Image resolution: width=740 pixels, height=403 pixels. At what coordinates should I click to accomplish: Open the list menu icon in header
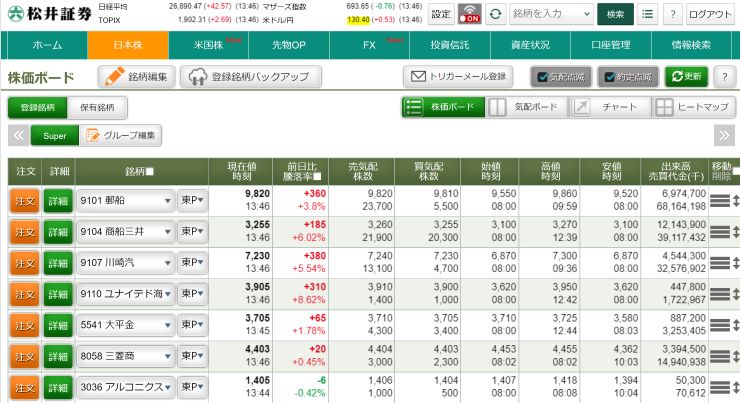pyautogui.click(x=648, y=14)
